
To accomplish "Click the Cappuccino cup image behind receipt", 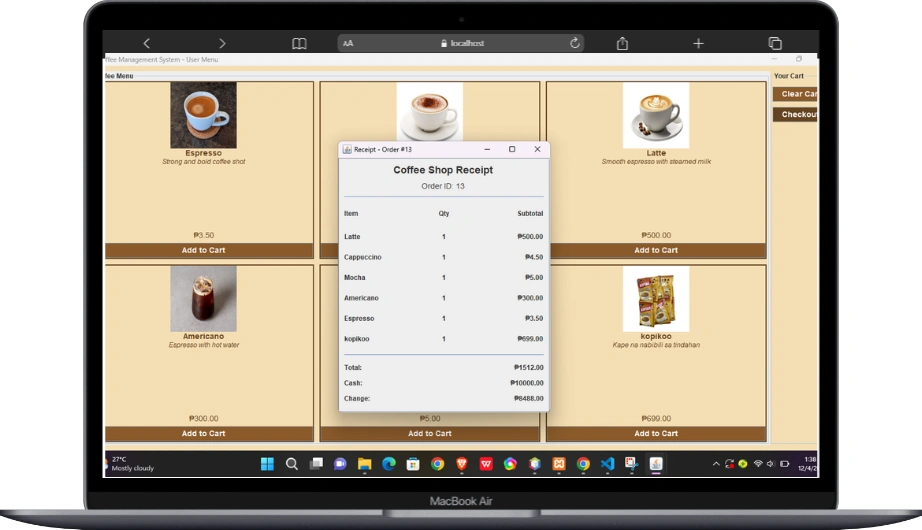I will click(x=430, y=112).
